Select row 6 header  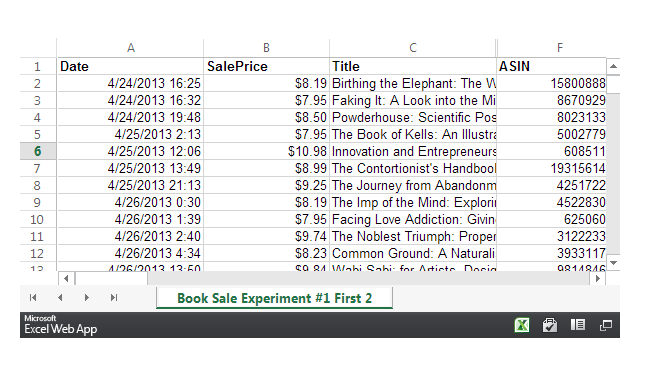click(38, 151)
